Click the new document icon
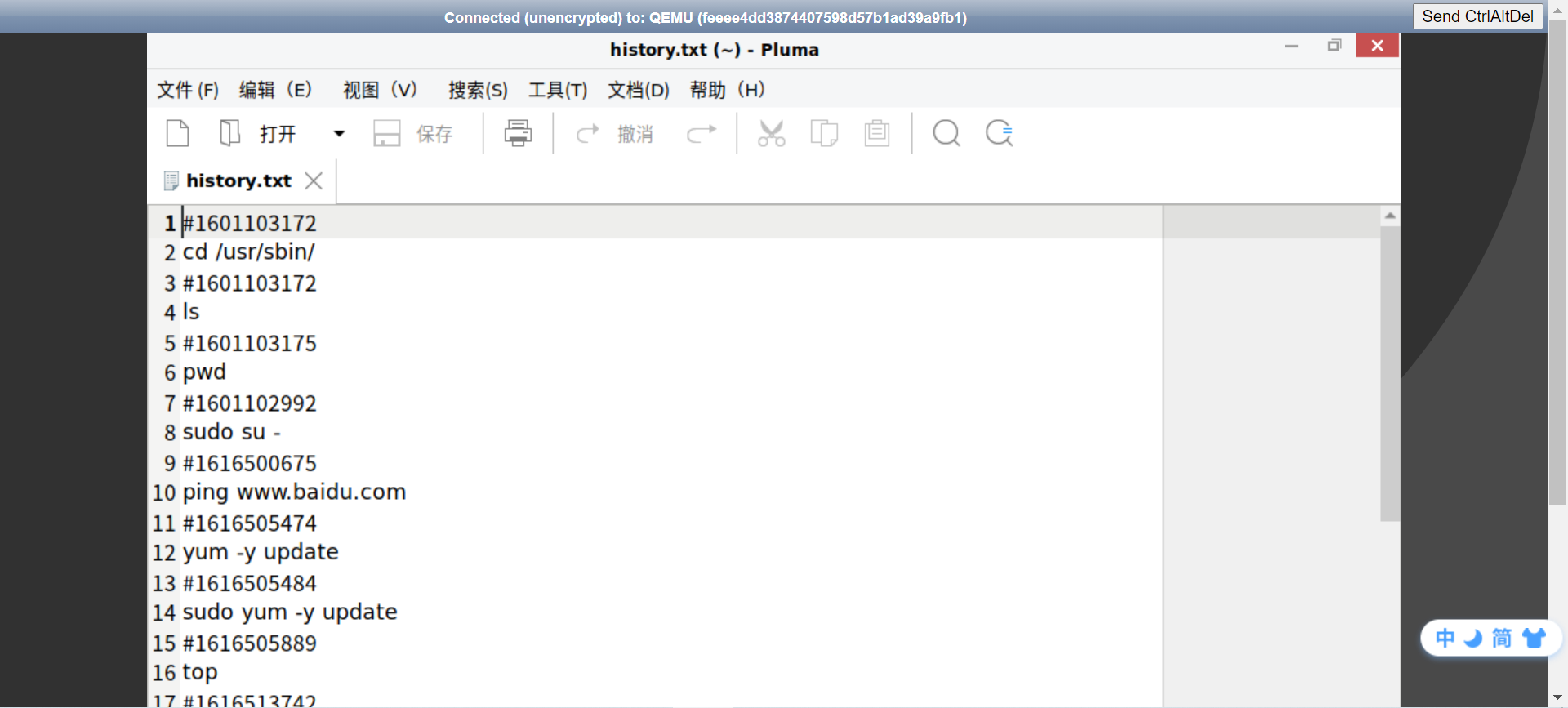This screenshot has height=708, width=1568. pos(177,133)
